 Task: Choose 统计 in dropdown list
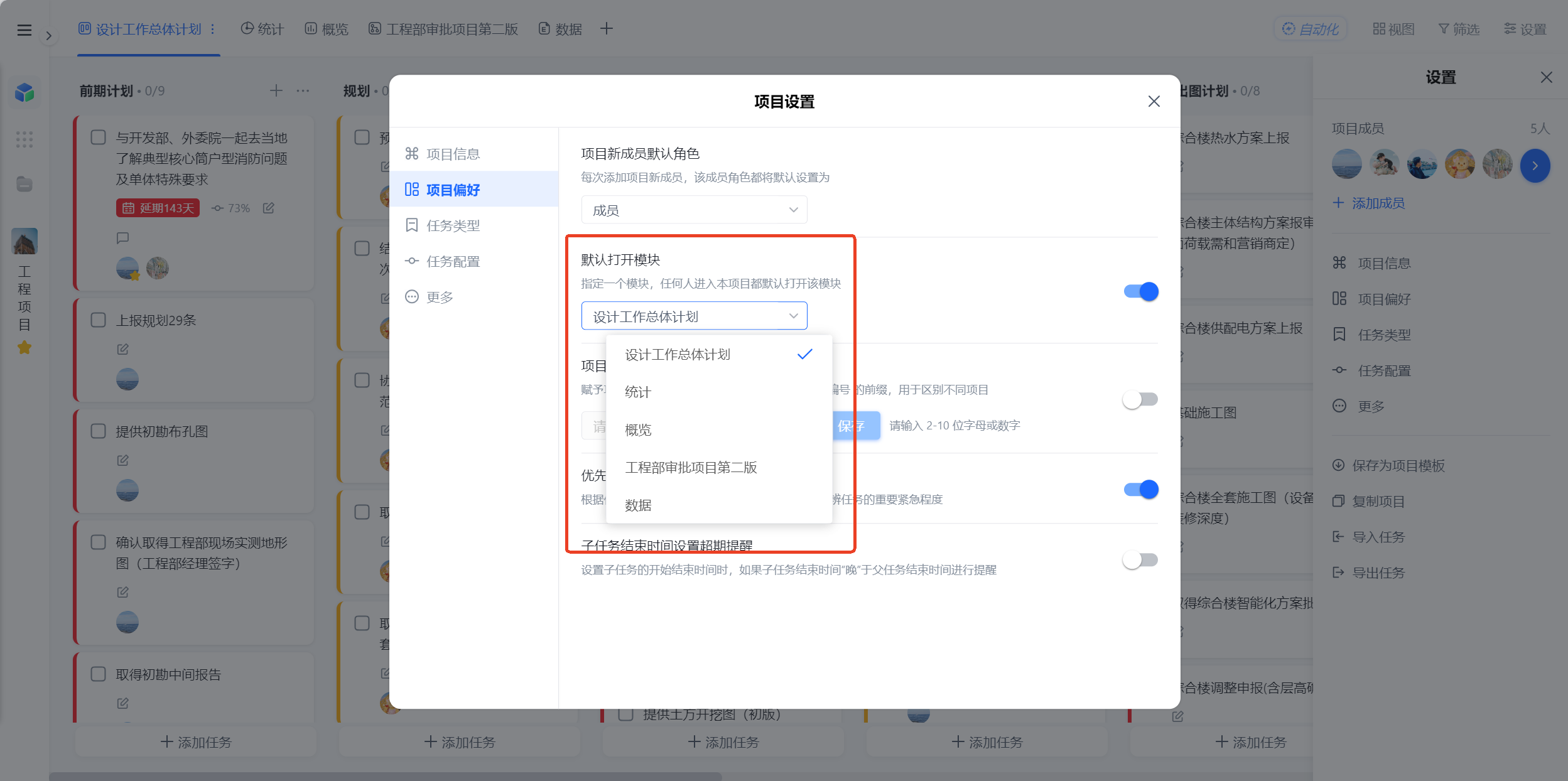[x=719, y=392]
